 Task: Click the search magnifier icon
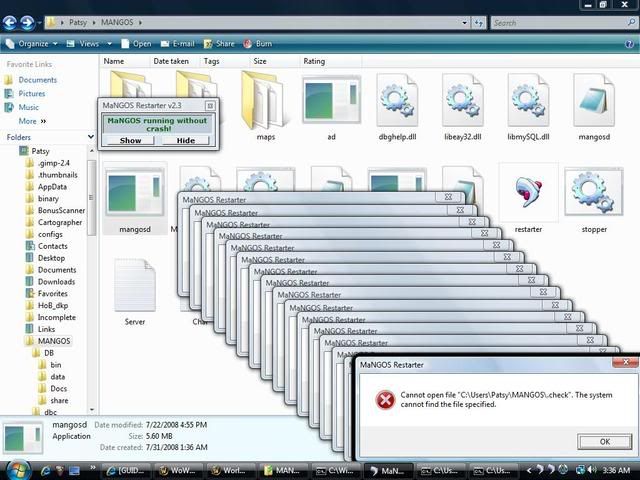point(631,22)
